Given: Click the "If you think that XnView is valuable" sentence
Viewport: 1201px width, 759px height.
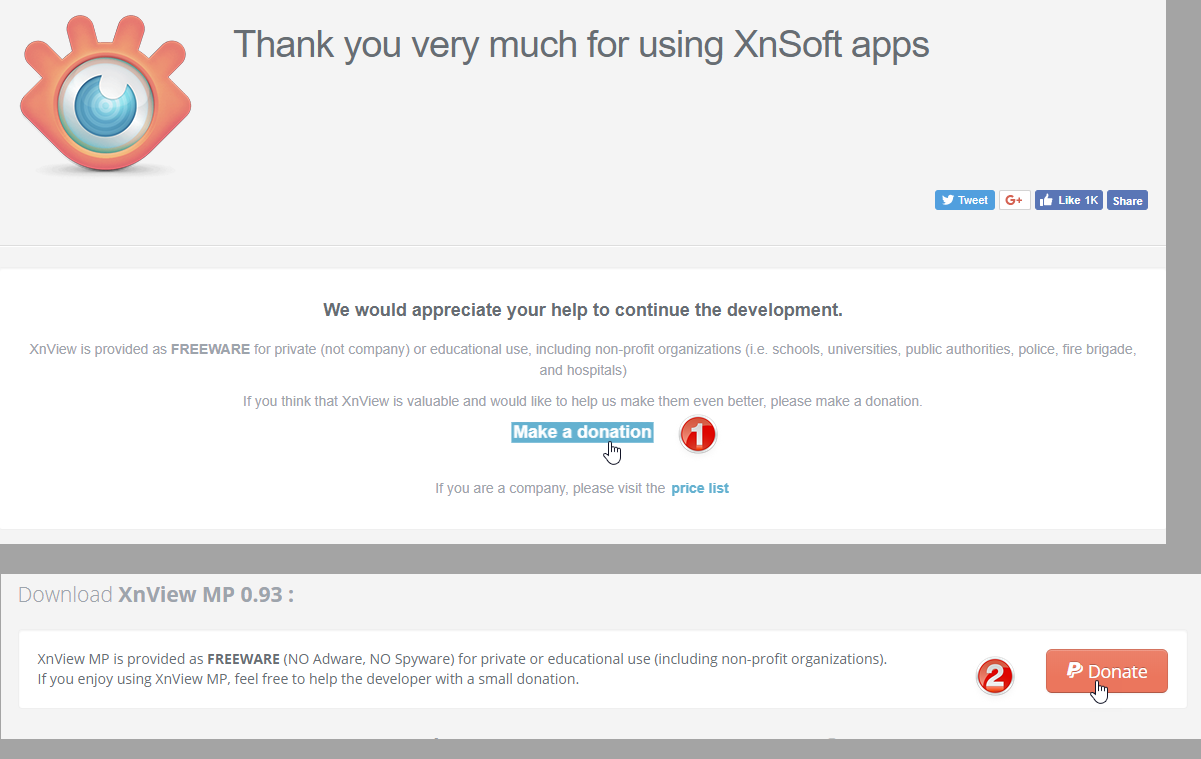Looking at the screenshot, I should (582, 401).
